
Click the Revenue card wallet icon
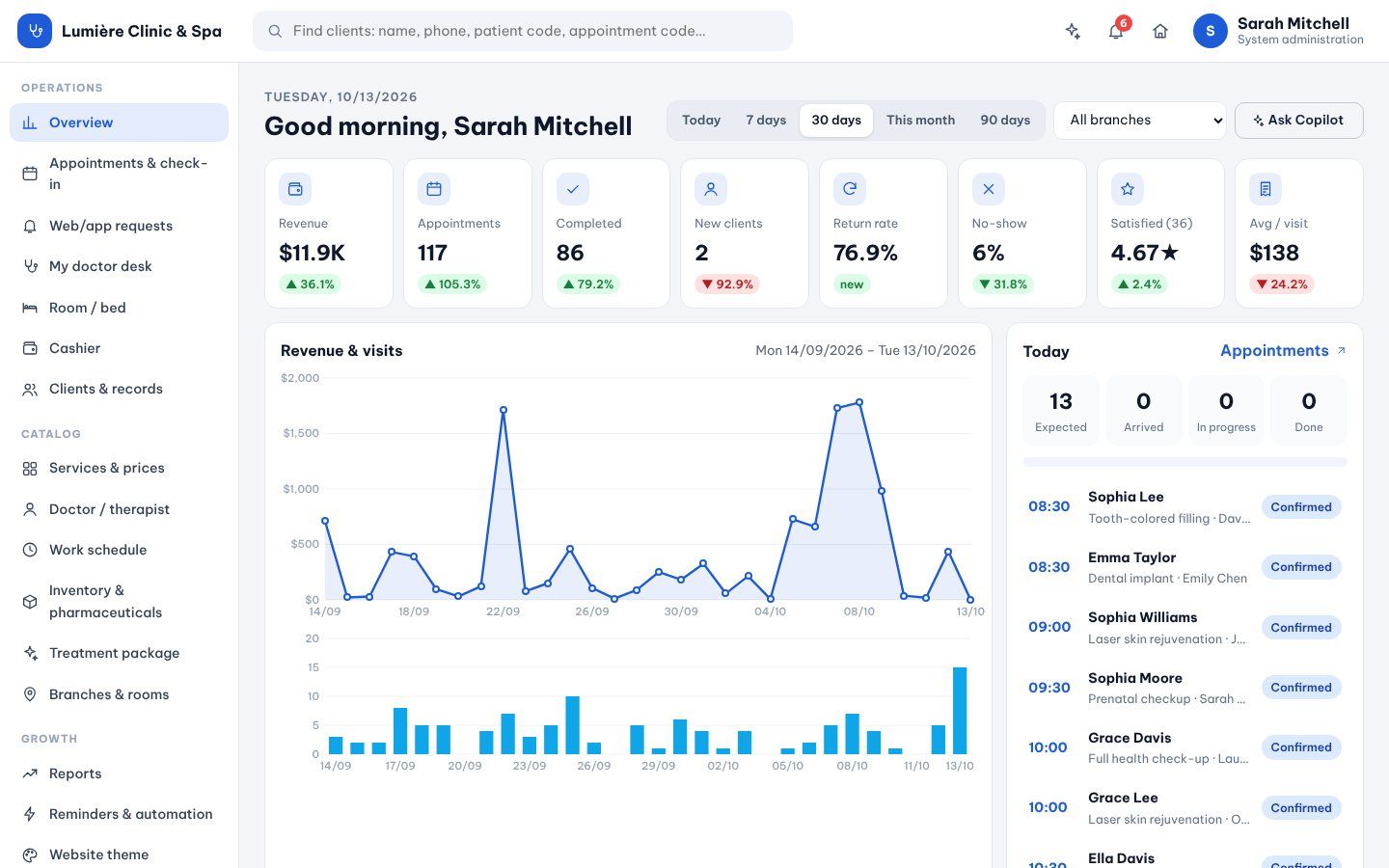coord(295,189)
